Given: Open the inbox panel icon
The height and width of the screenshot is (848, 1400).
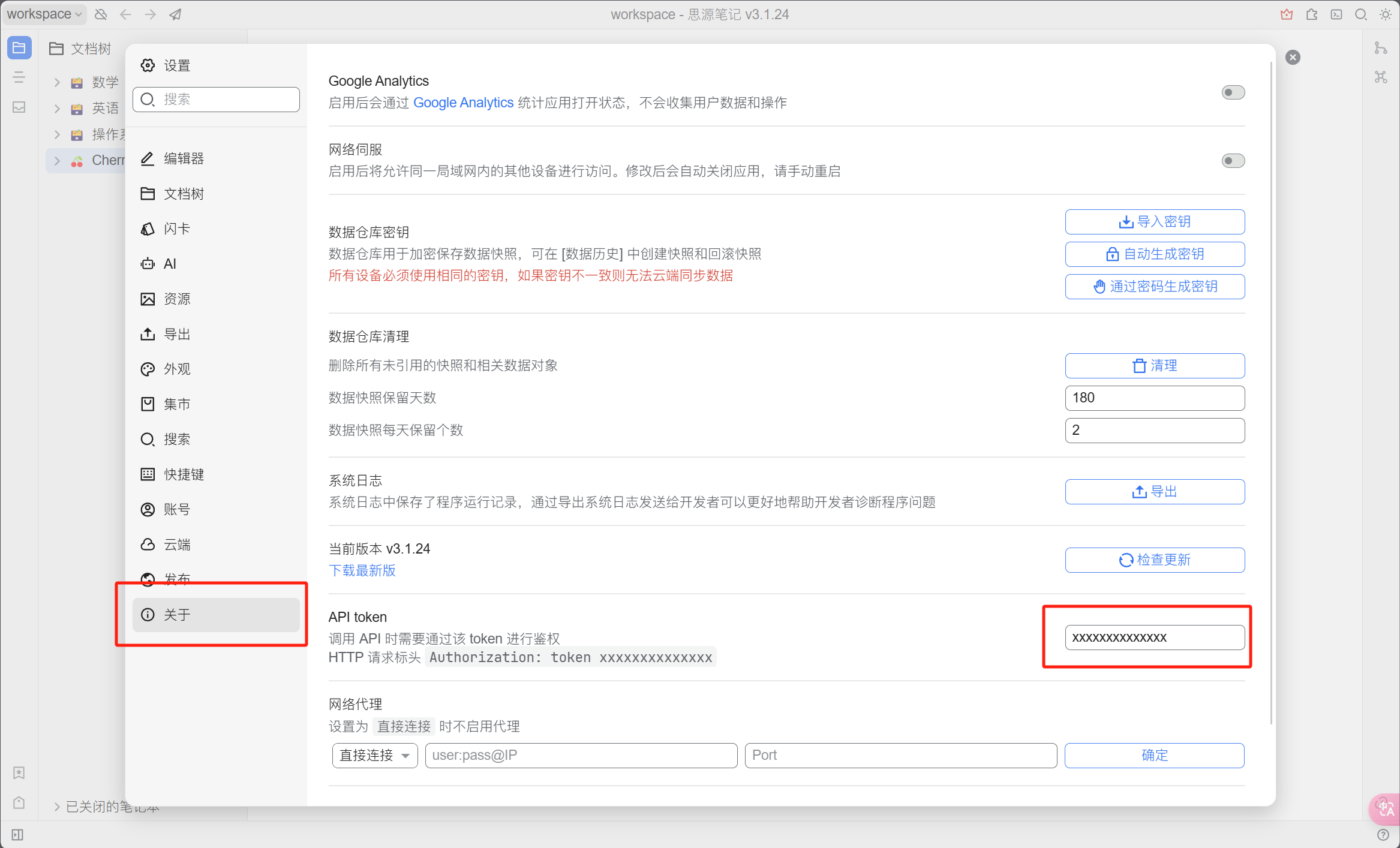Looking at the screenshot, I should [19, 107].
